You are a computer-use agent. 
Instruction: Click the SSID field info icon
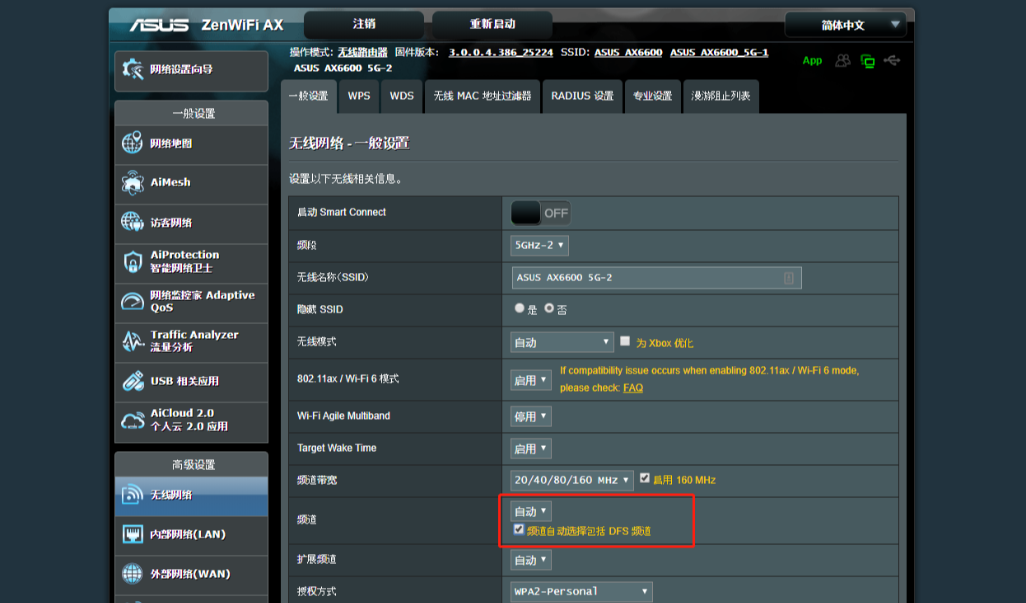(x=789, y=278)
